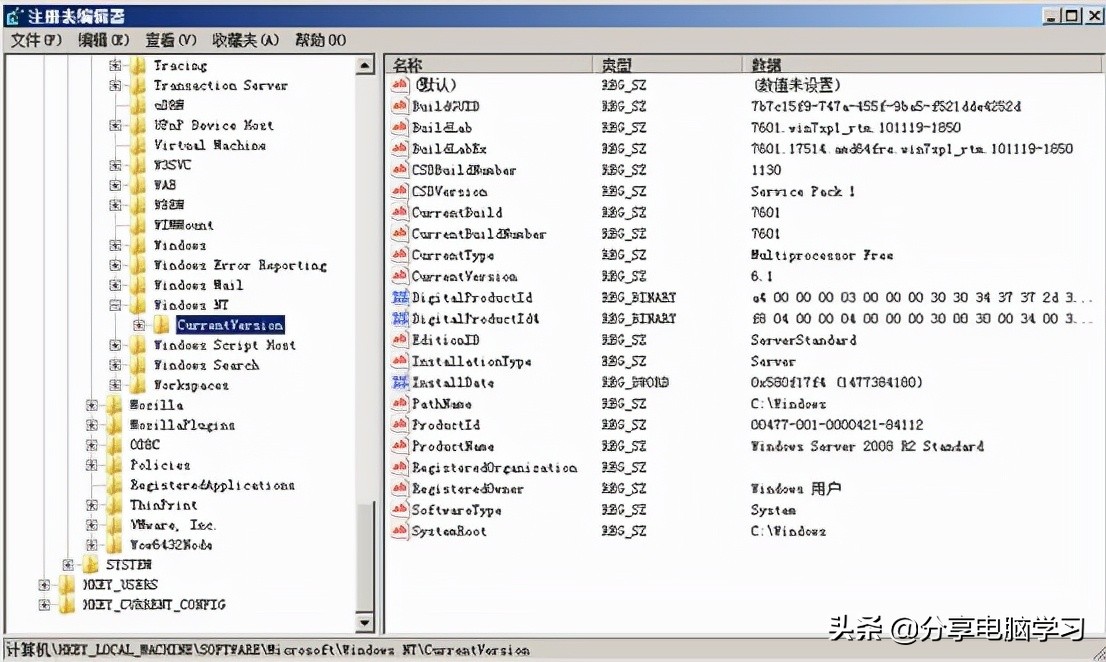The image size is (1106, 662).
Task: Click the data Multiprocessor Free
Action: [x=822, y=255]
